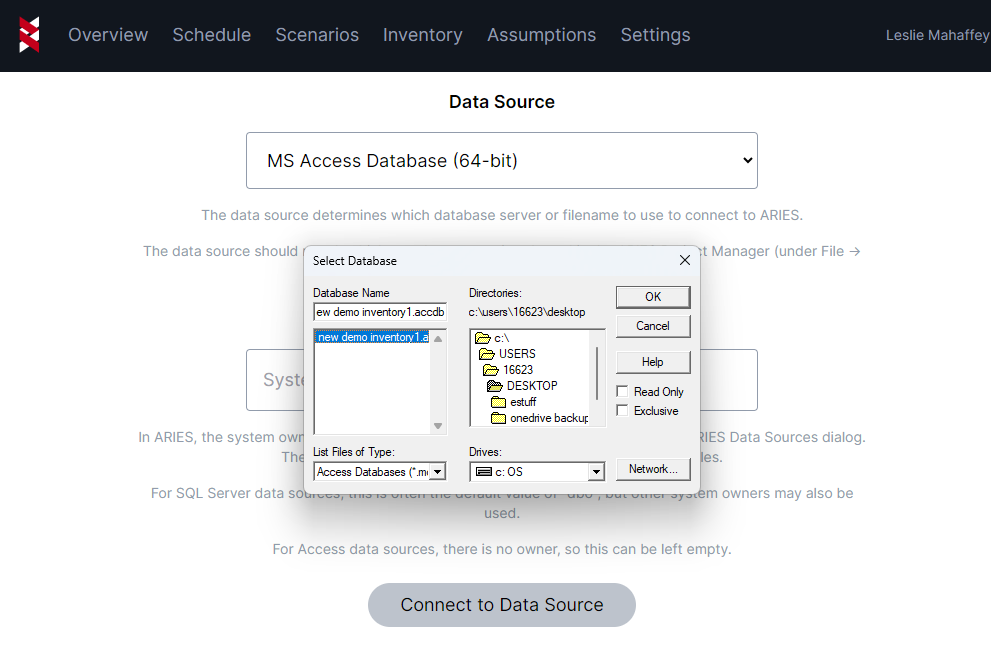
Task: Click the c: OS drive icon
Action: pyautogui.click(x=483, y=471)
